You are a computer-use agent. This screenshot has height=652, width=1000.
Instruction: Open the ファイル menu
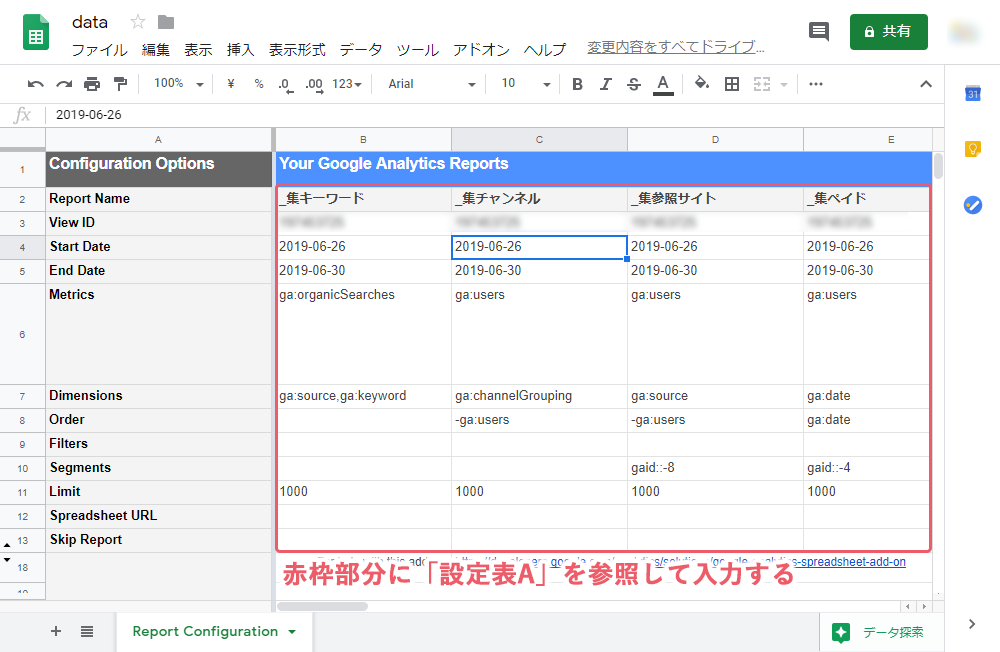click(x=99, y=50)
